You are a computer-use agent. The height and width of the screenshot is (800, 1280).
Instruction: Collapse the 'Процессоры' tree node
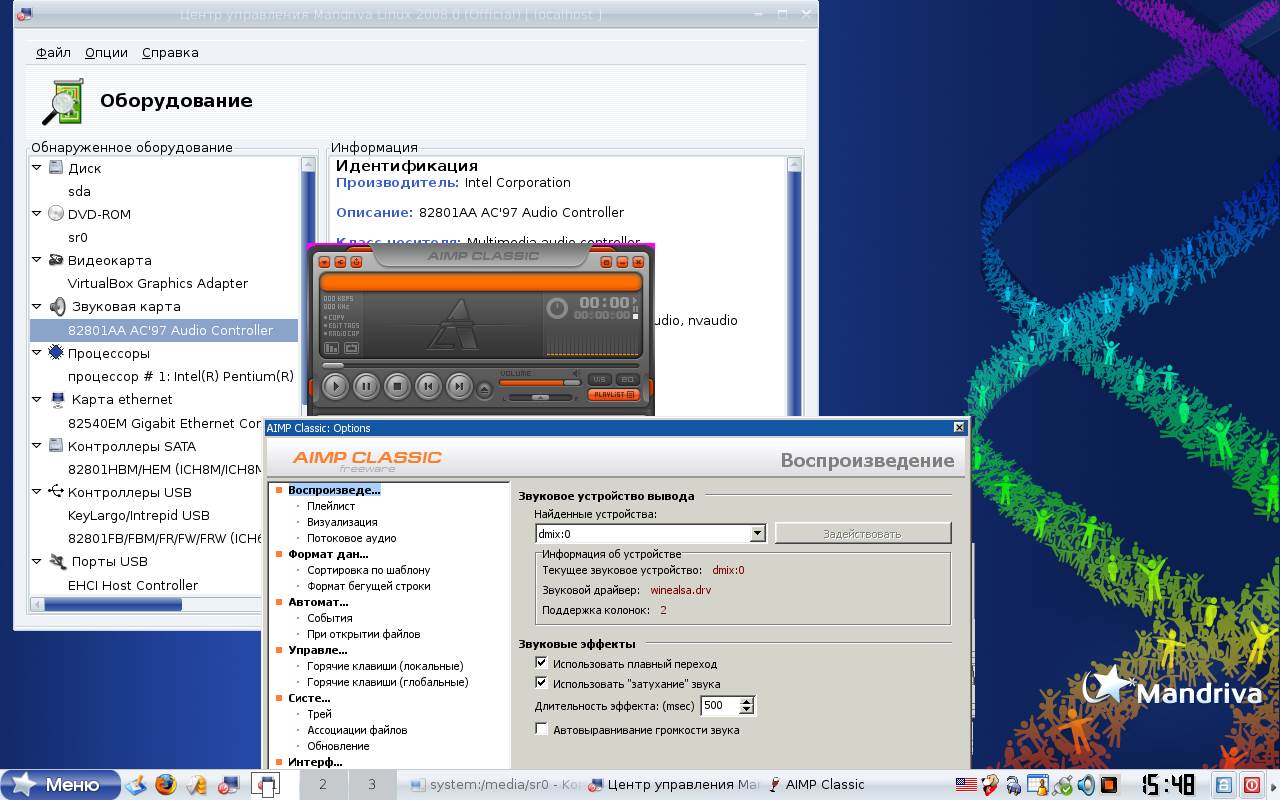pyautogui.click(x=37, y=353)
